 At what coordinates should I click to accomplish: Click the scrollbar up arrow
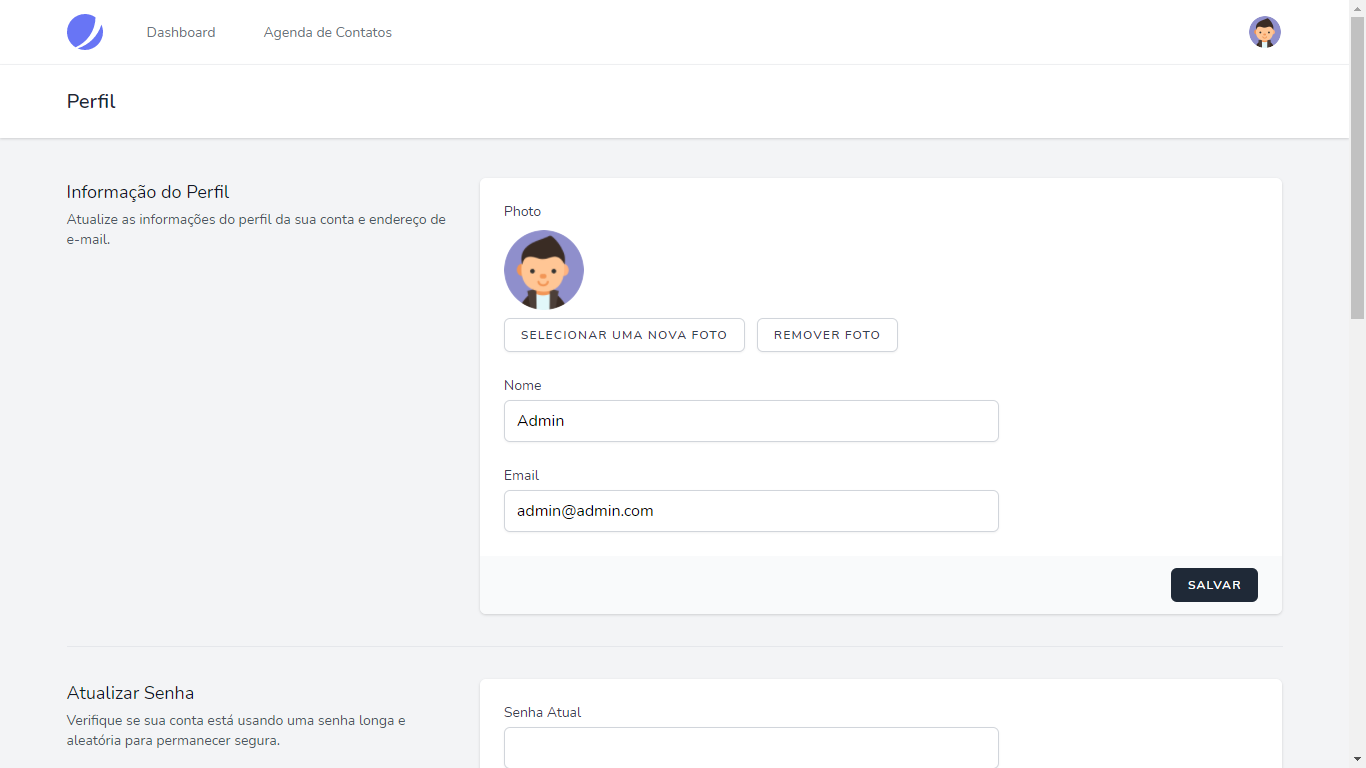tap(1357, 7)
